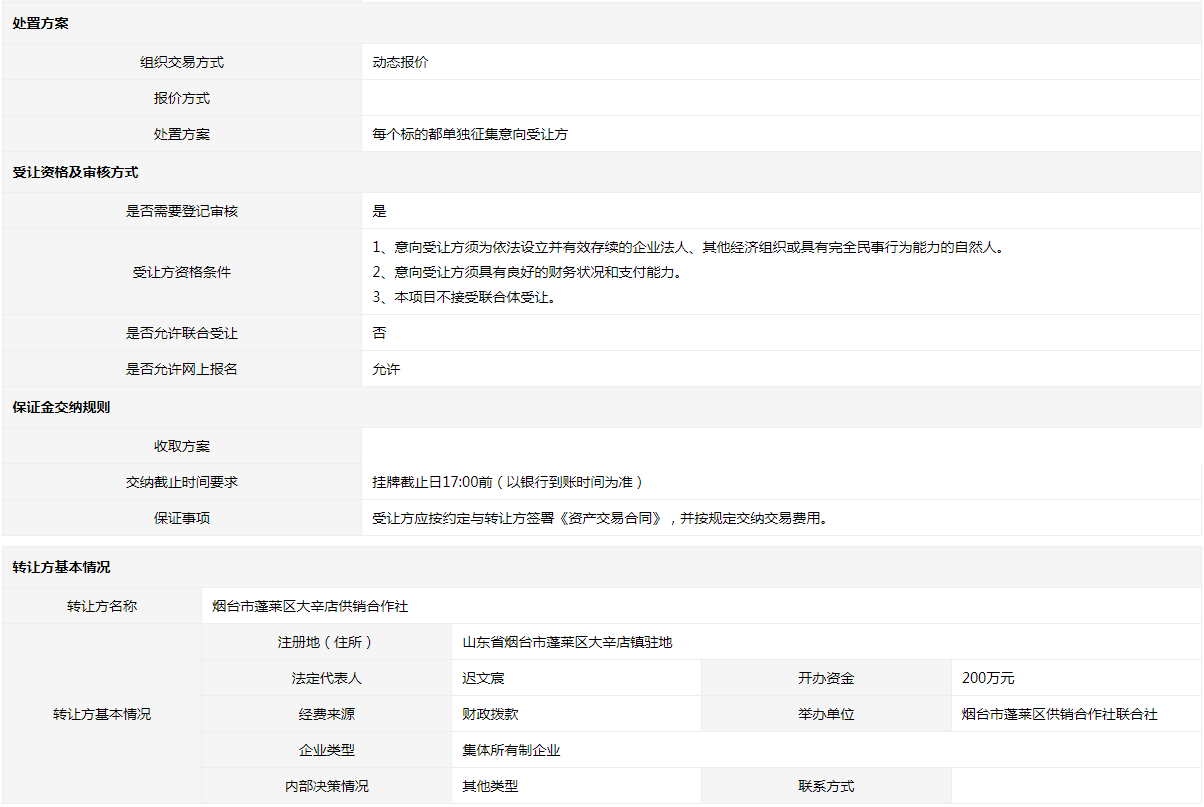The height and width of the screenshot is (807, 1204).
Task: Click the 本项目不接受联合体受让 condition line
Action: click(x=463, y=297)
